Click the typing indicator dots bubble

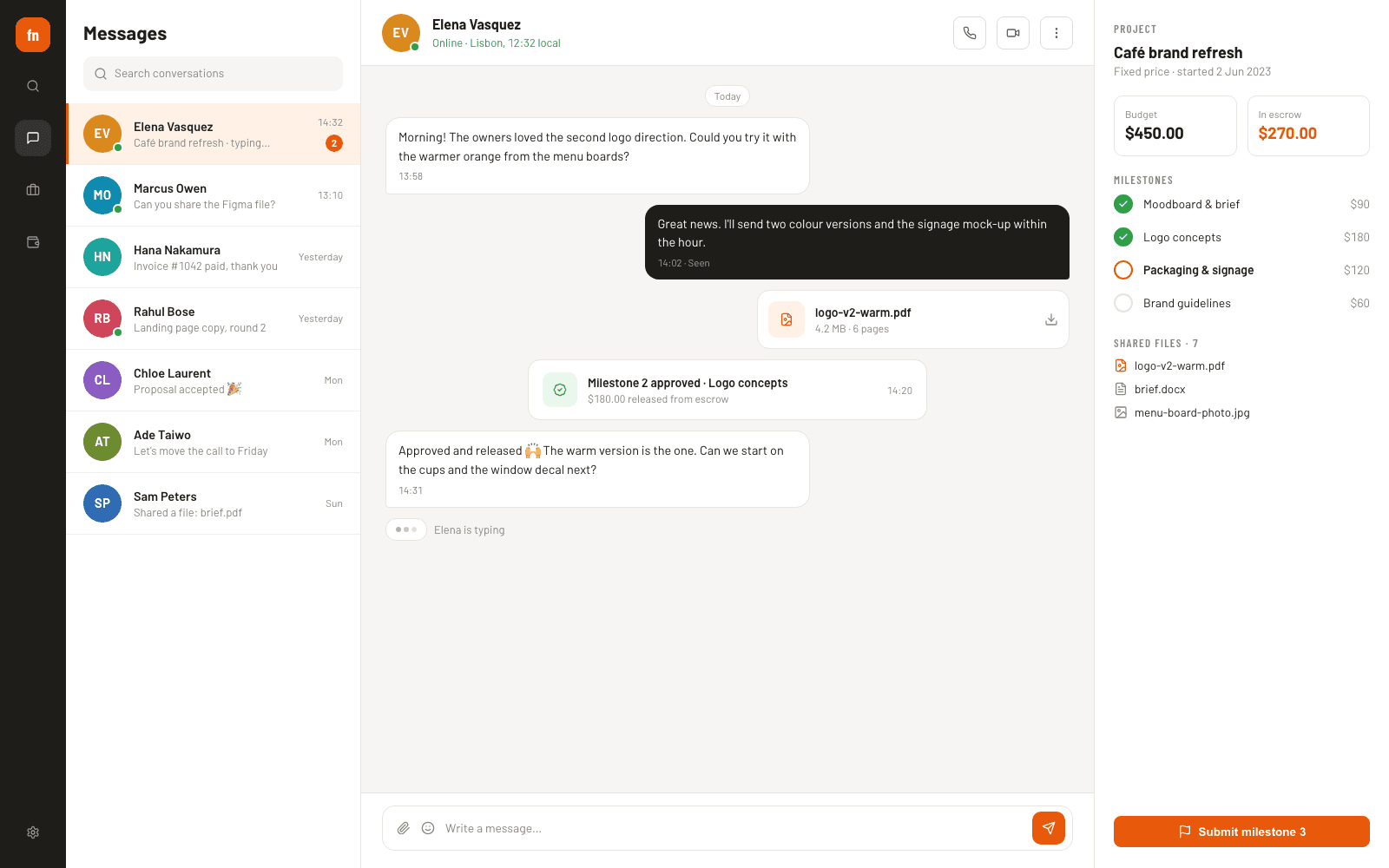(406, 529)
